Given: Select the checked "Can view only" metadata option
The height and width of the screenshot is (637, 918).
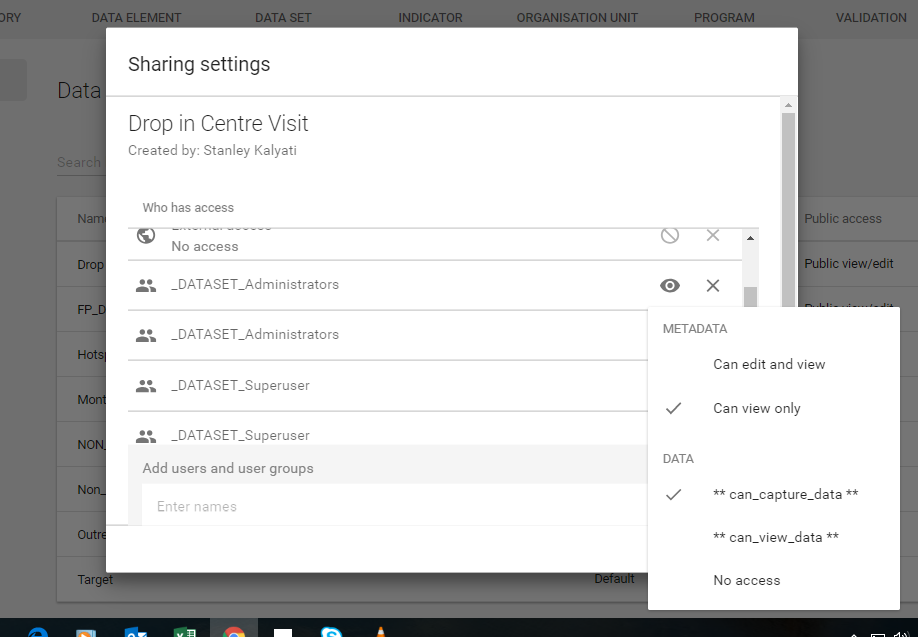Looking at the screenshot, I should (x=756, y=408).
